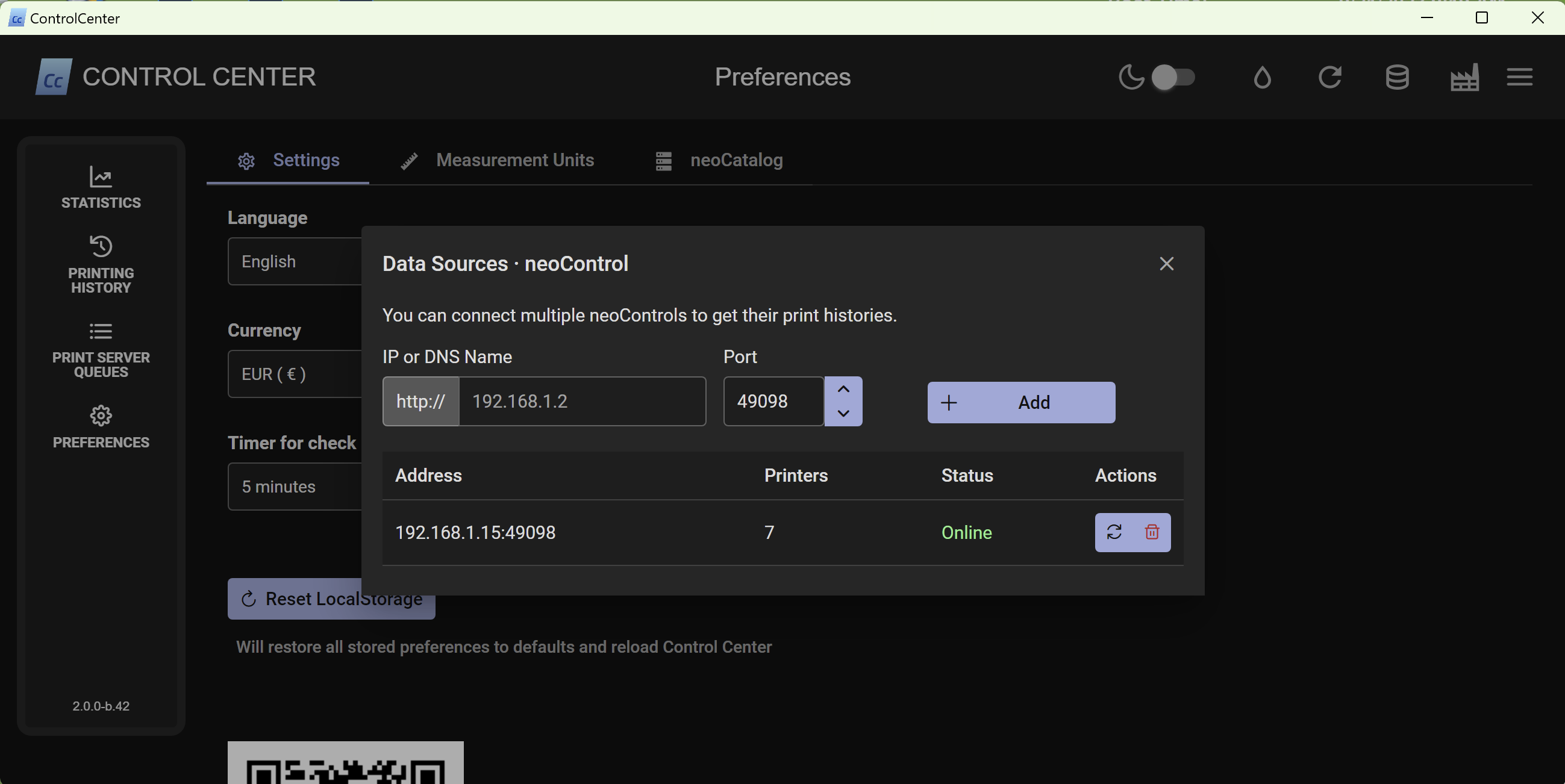Open Statistics from the sidebar
The image size is (1565, 784).
pos(101,188)
